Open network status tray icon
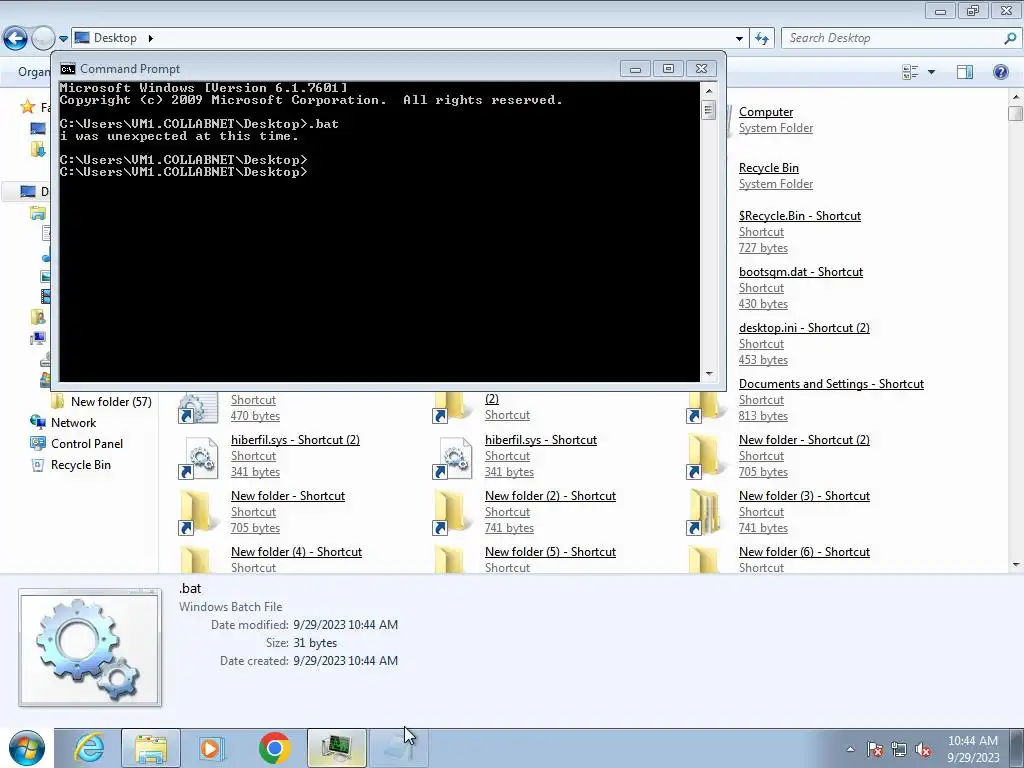The height and width of the screenshot is (768, 1024). 899,750
